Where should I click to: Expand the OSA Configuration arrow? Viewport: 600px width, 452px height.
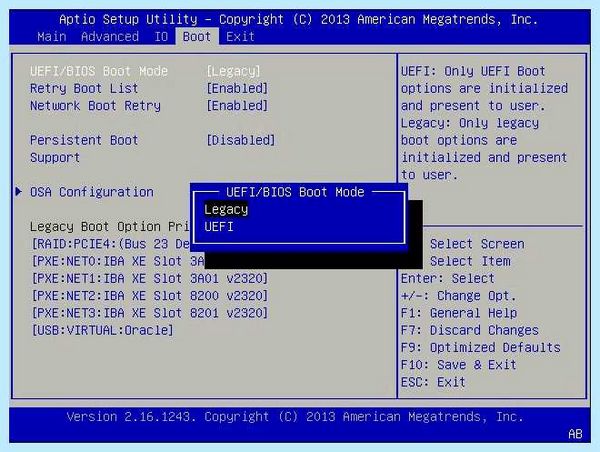tap(18, 191)
